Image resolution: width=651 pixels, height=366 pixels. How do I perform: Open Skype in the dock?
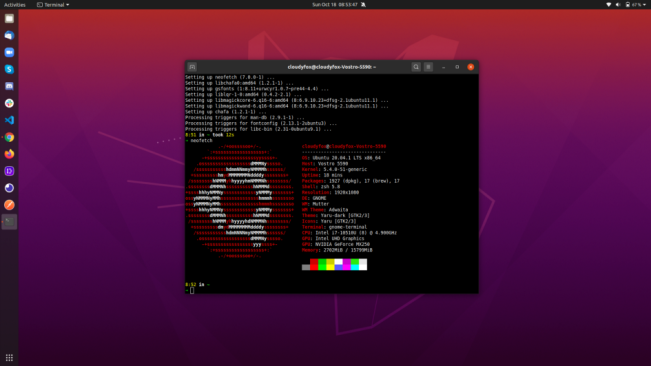(9, 69)
